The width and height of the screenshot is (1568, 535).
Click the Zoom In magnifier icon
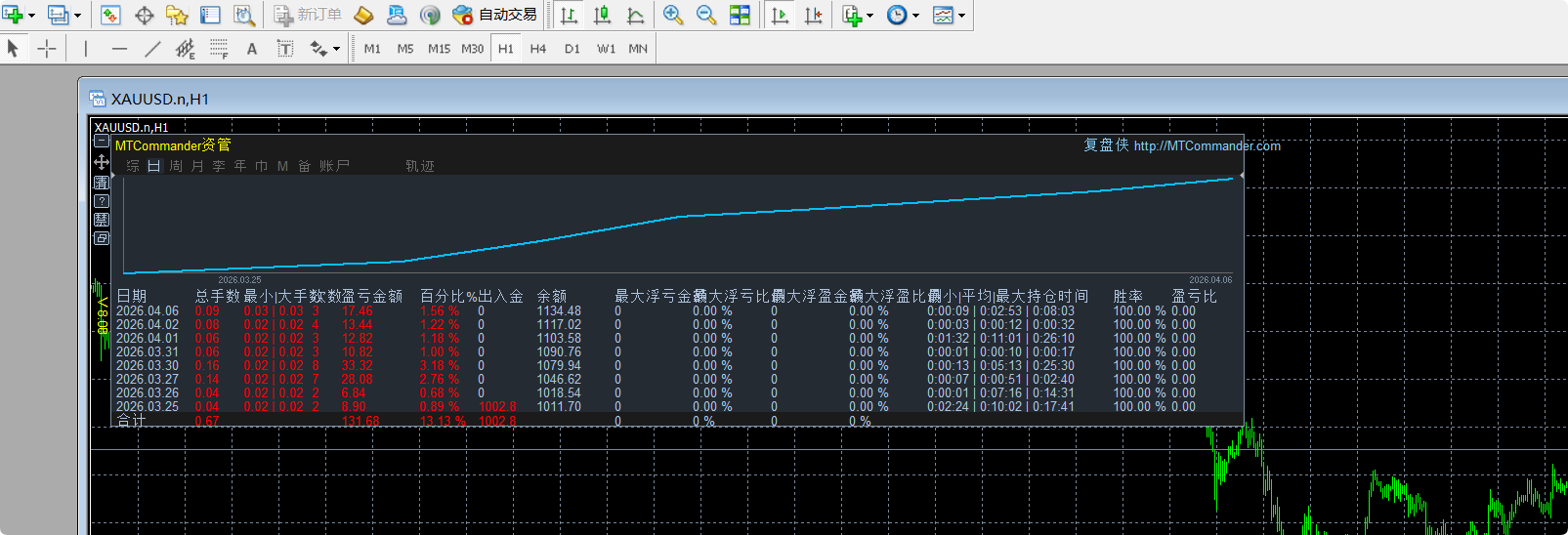[672, 15]
